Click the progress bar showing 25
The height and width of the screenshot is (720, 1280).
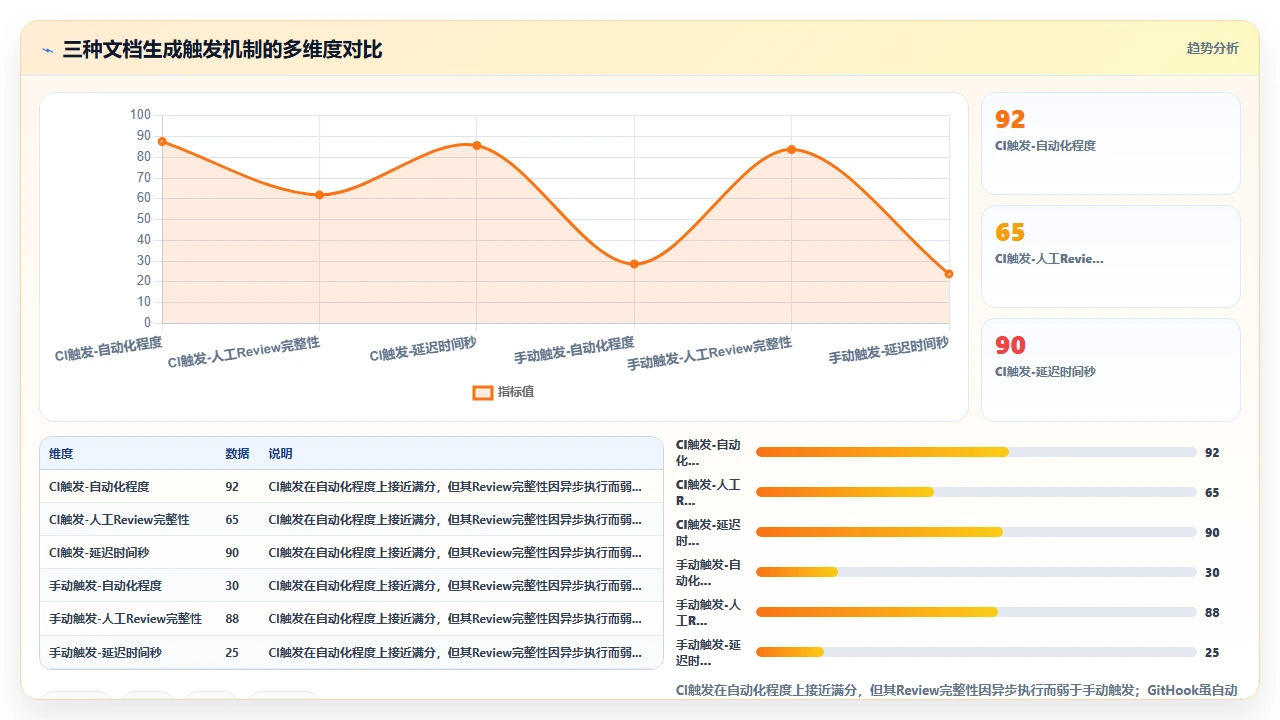pos(976,652)
